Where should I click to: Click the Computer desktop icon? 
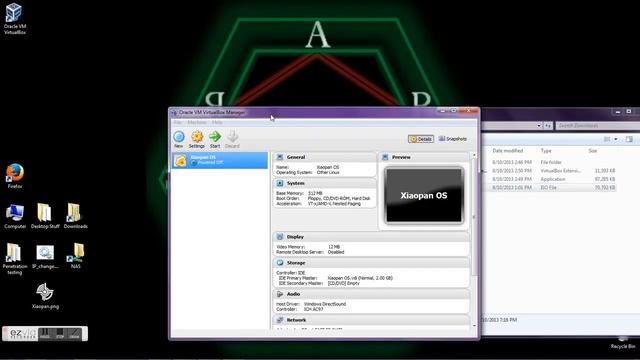point(15,216)
